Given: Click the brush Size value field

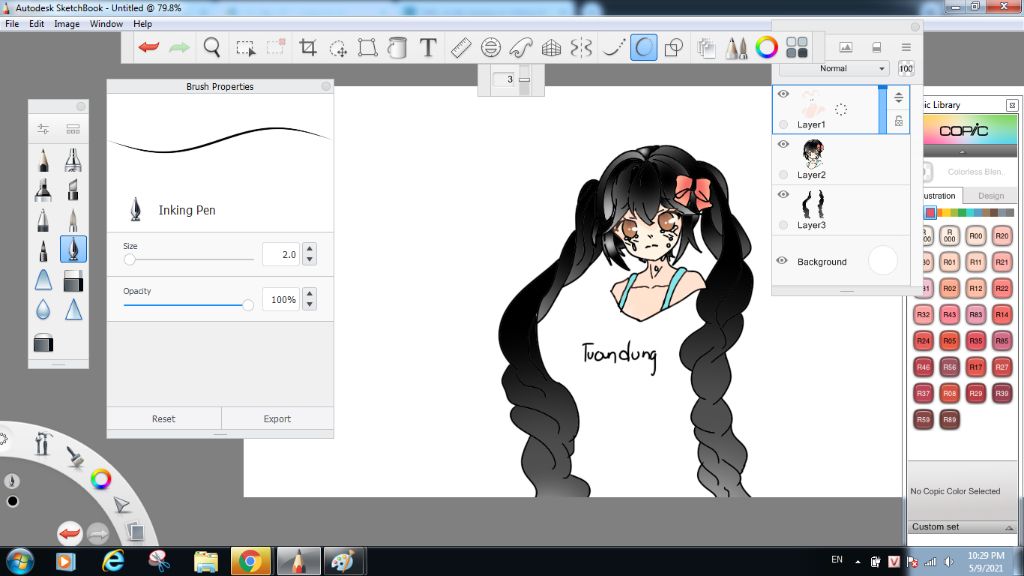Looking at the screenshot, I should click(281, 254).
